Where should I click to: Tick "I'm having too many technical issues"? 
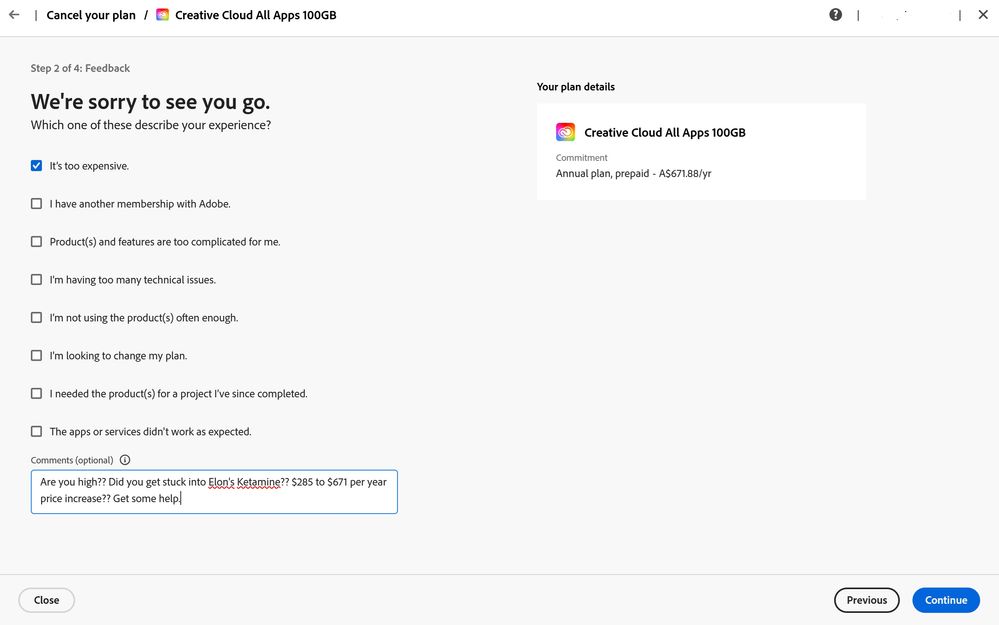37,280
